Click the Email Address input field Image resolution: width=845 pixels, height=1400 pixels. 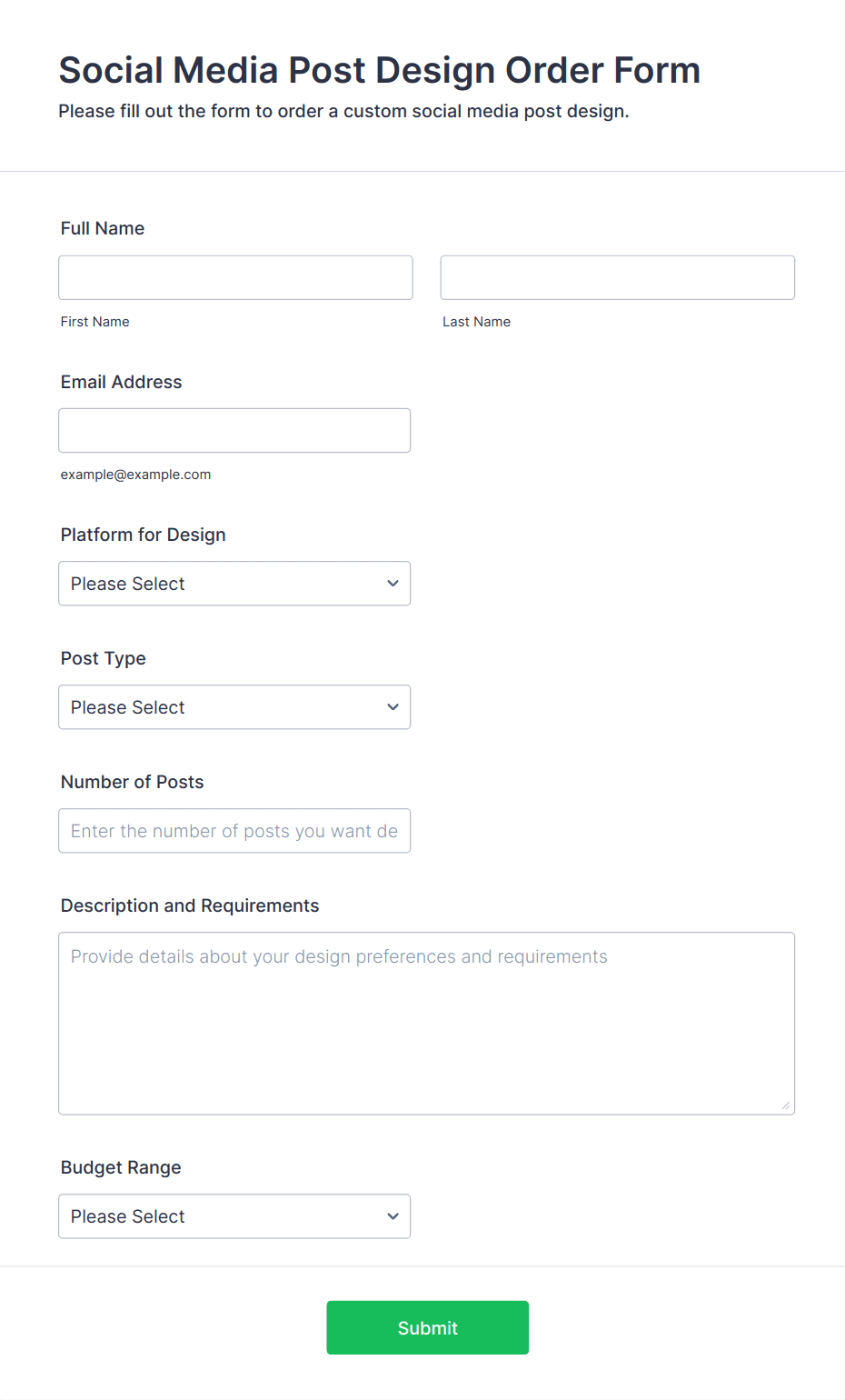click(234, 430)
